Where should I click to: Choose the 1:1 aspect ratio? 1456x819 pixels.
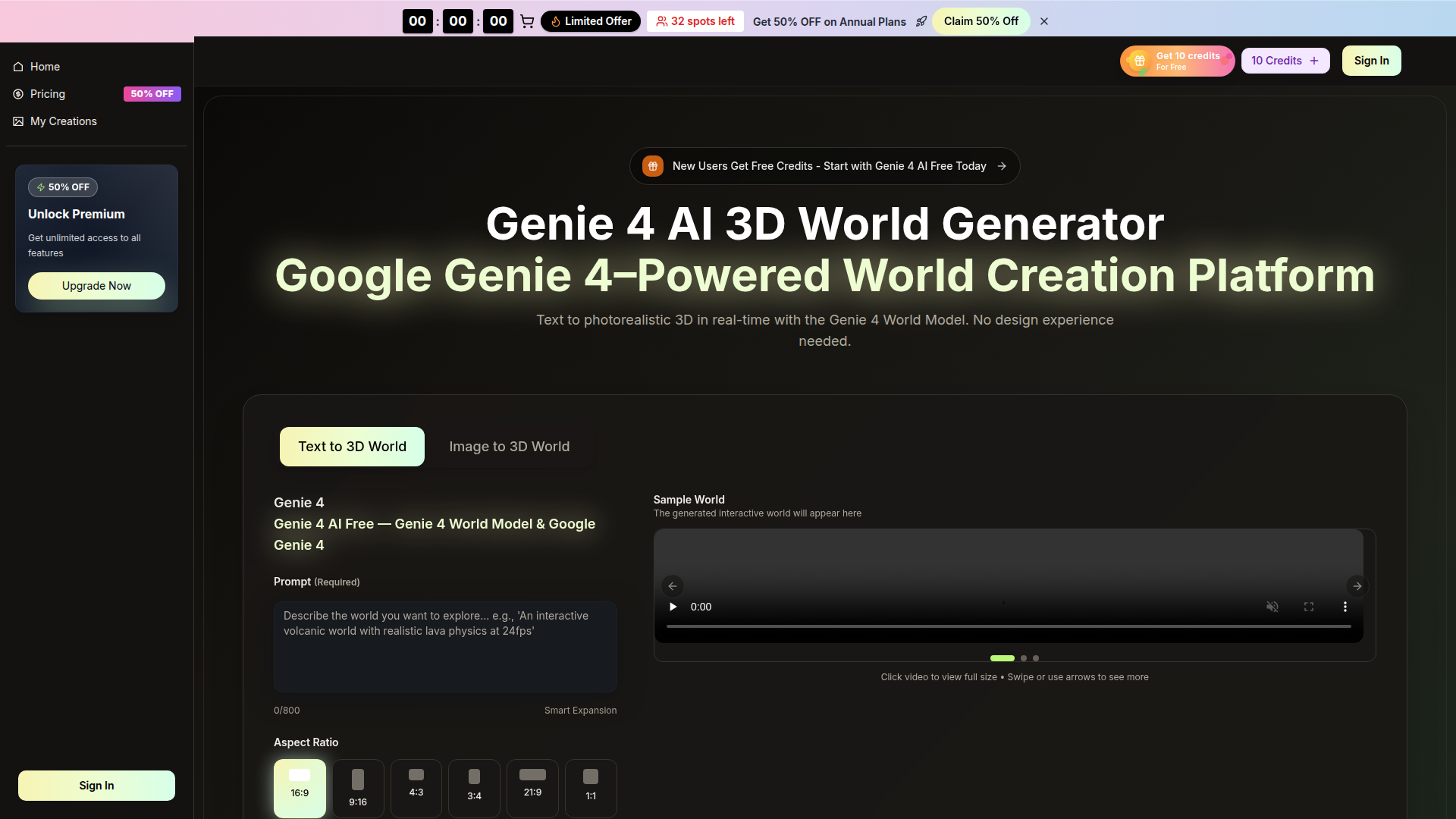591,788
